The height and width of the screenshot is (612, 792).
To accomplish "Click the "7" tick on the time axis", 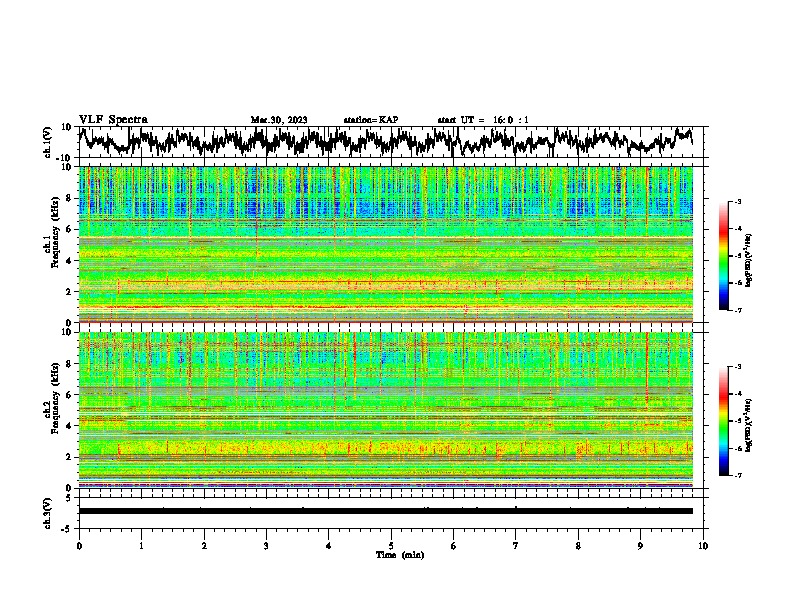I will pyautogui.click(x=516, y=546).
